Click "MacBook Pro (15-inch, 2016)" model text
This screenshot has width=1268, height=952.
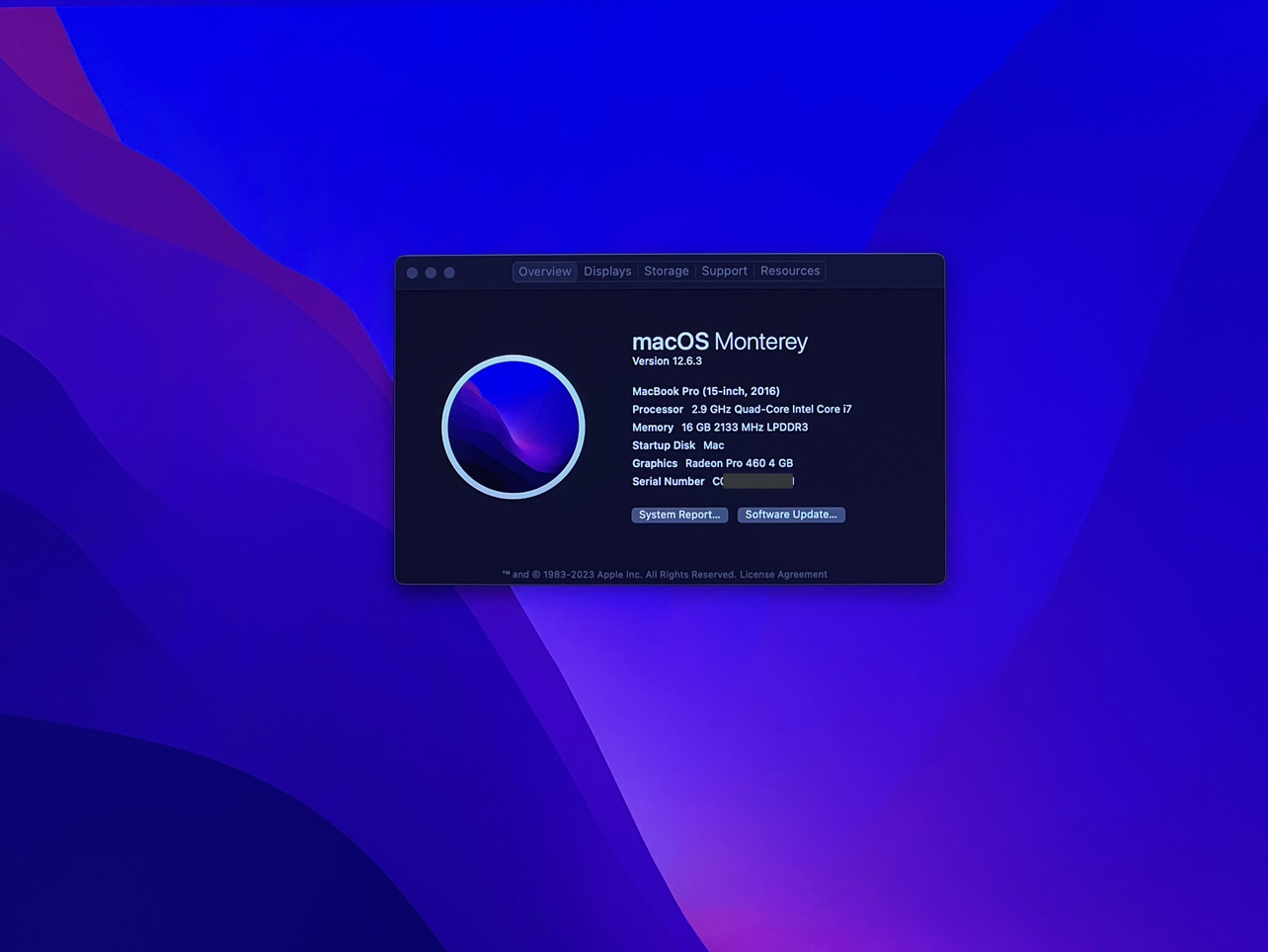coord(706,391)
